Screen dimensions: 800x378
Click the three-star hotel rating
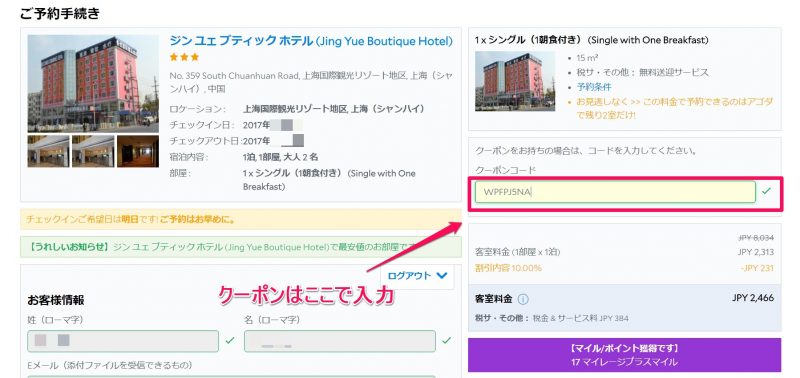click(184, 57)
